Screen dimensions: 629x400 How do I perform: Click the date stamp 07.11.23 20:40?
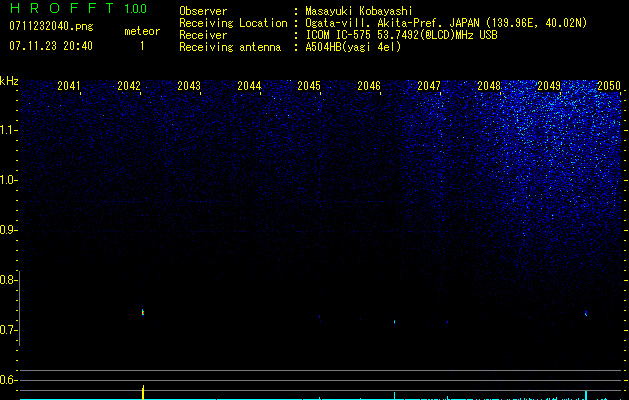(51, 46)
